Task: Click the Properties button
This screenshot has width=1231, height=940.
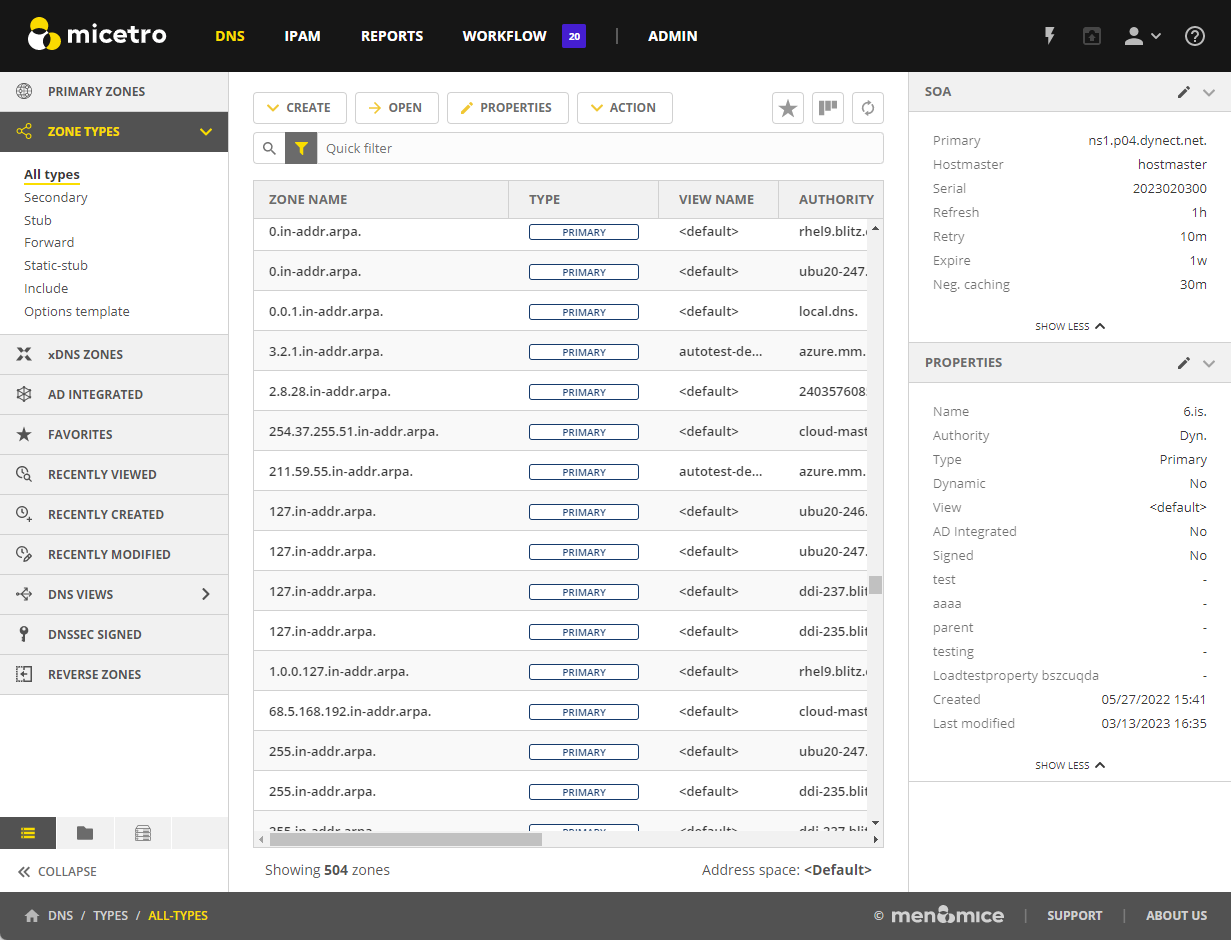Action: pos(507,108)
